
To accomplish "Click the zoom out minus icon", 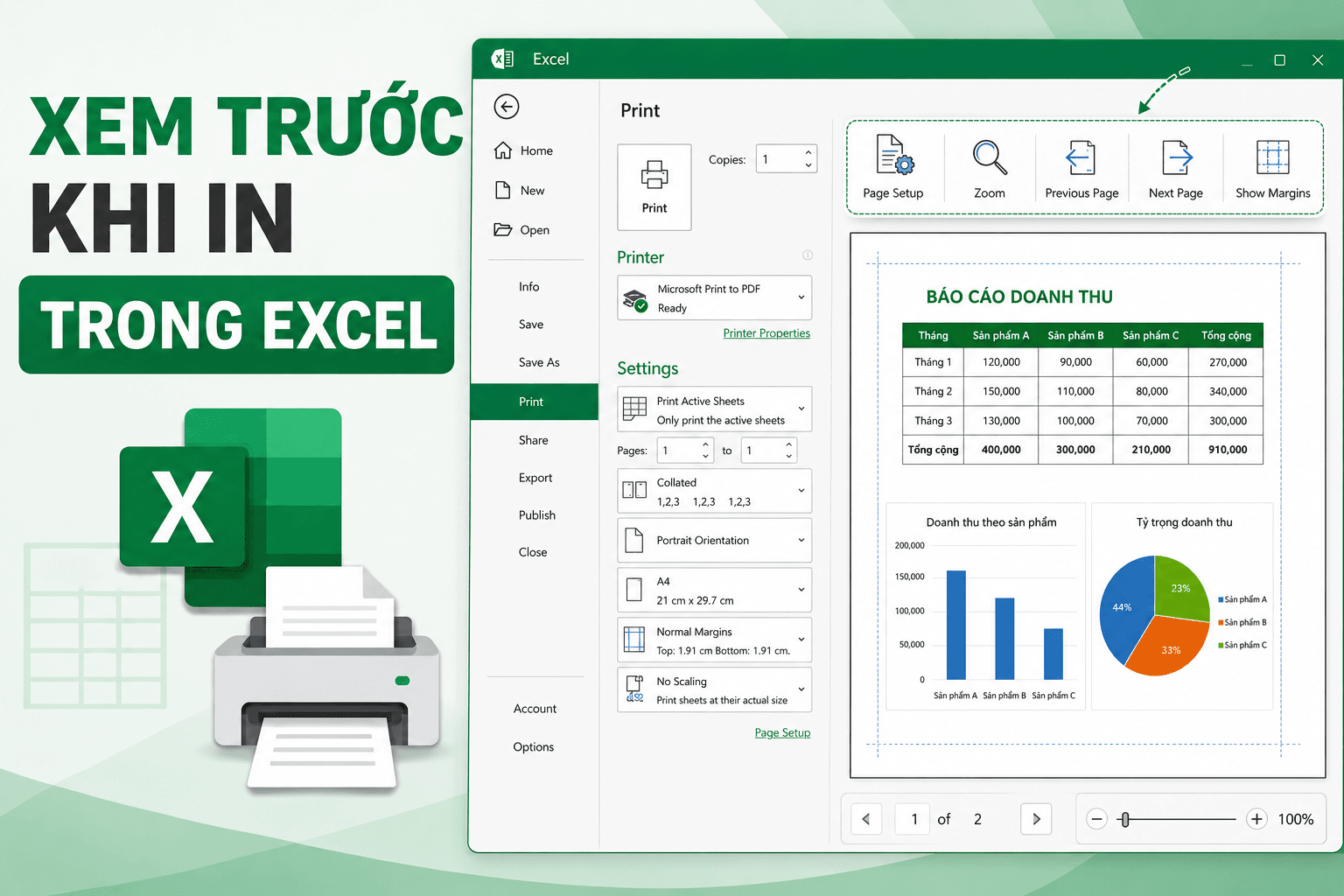I will (1097, 819).
